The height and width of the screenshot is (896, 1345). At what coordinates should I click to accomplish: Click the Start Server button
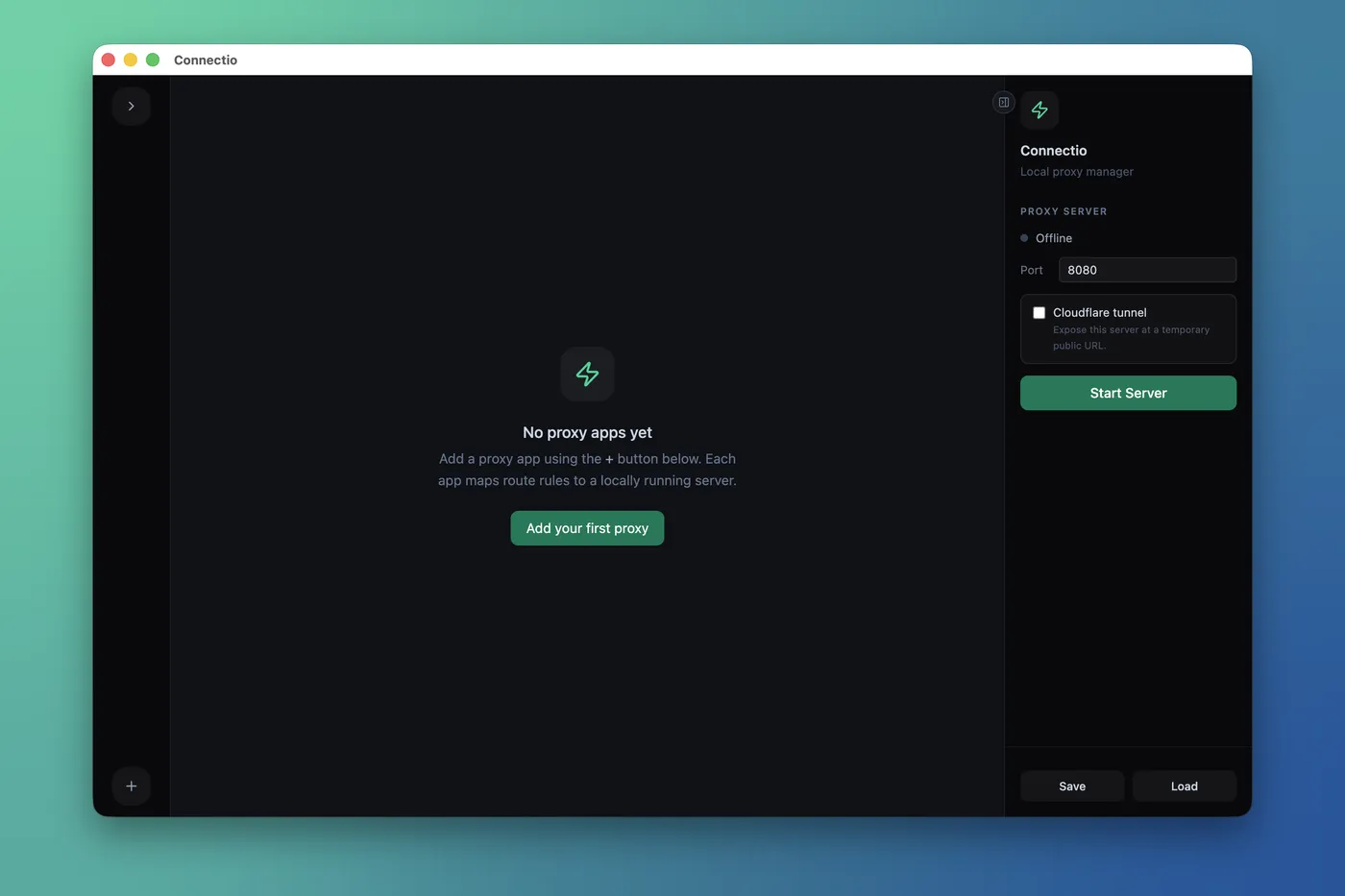point(1128,393)
